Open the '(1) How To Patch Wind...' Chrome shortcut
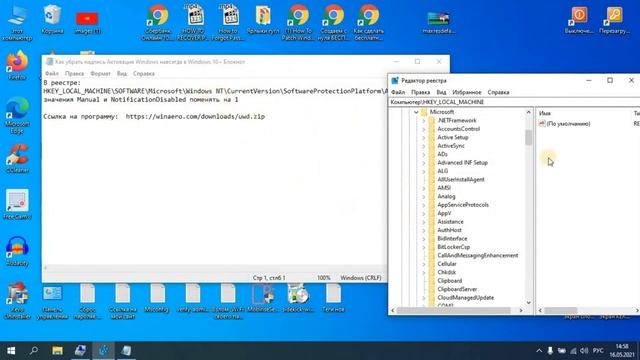Screen dimensions: 640x360 click(298, 22)
